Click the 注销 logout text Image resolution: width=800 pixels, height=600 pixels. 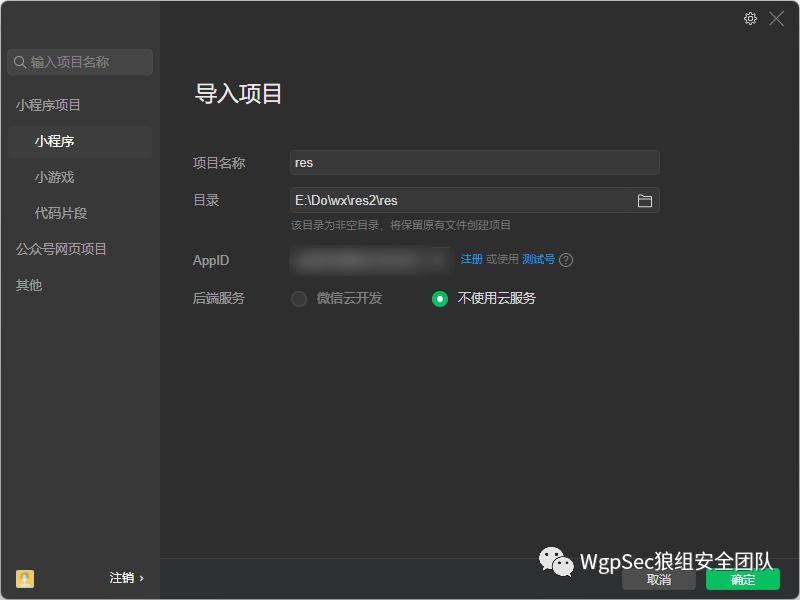pos(122,578)
